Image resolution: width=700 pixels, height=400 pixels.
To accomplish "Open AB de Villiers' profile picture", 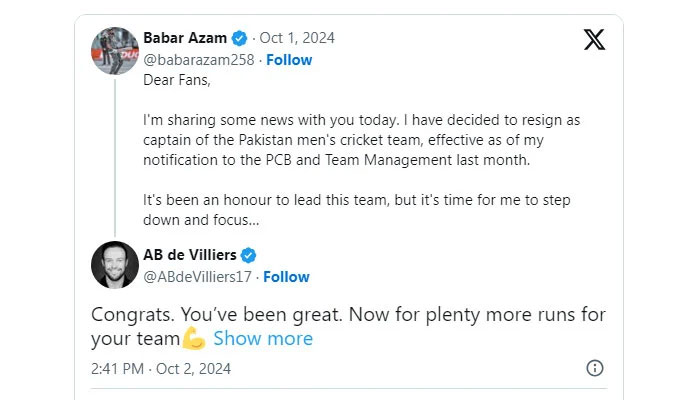I will tap(114, 264).
